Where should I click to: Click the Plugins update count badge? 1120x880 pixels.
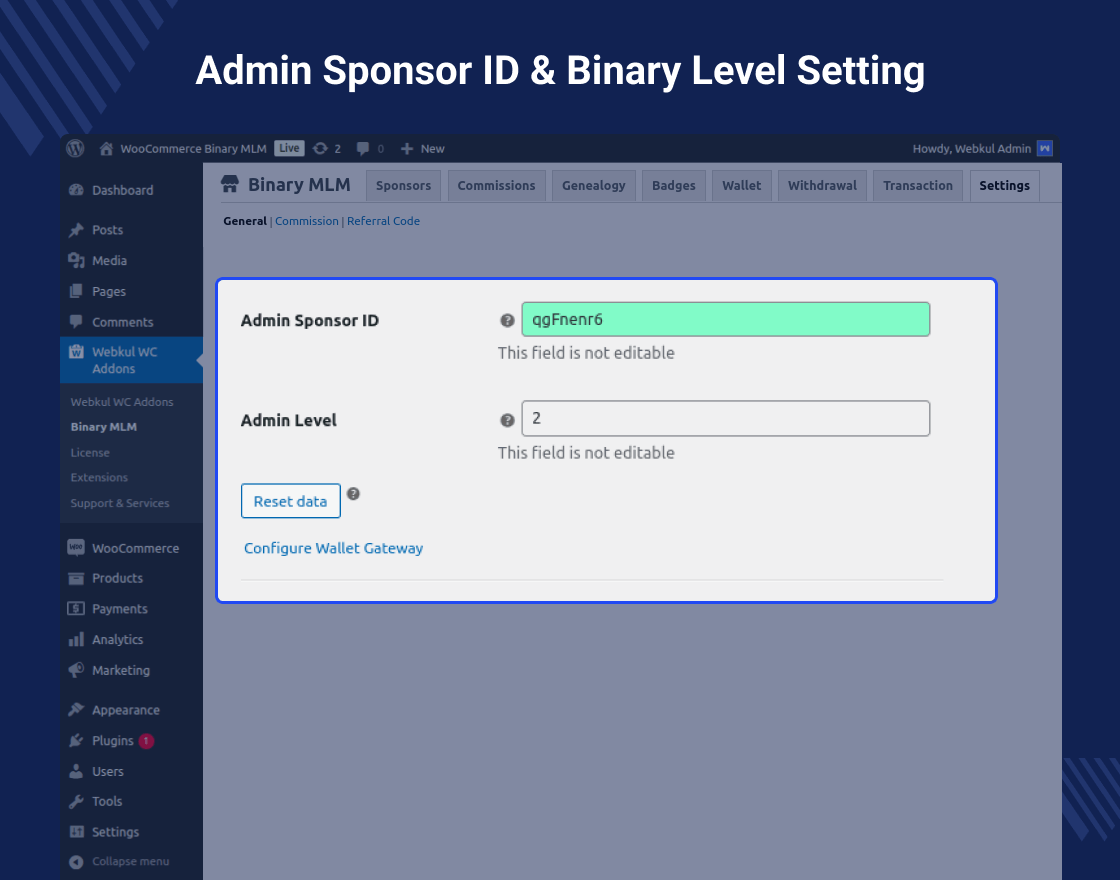(x=146, y=741)
